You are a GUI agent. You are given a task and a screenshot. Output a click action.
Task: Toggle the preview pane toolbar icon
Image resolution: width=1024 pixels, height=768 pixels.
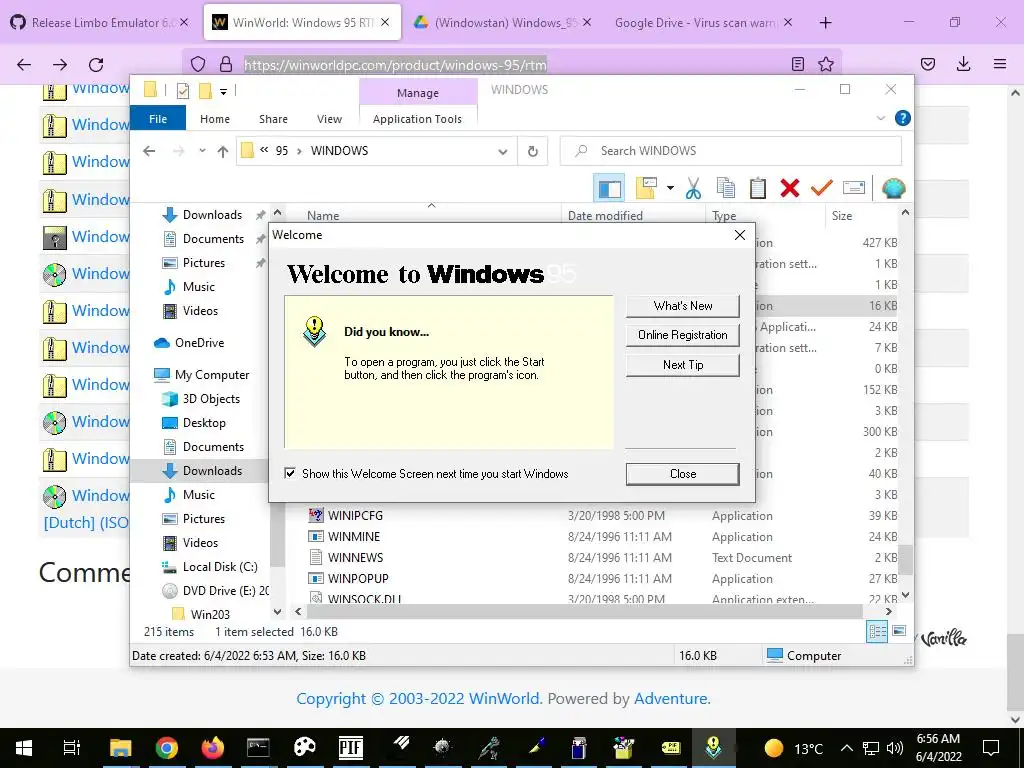click(609, 189)
